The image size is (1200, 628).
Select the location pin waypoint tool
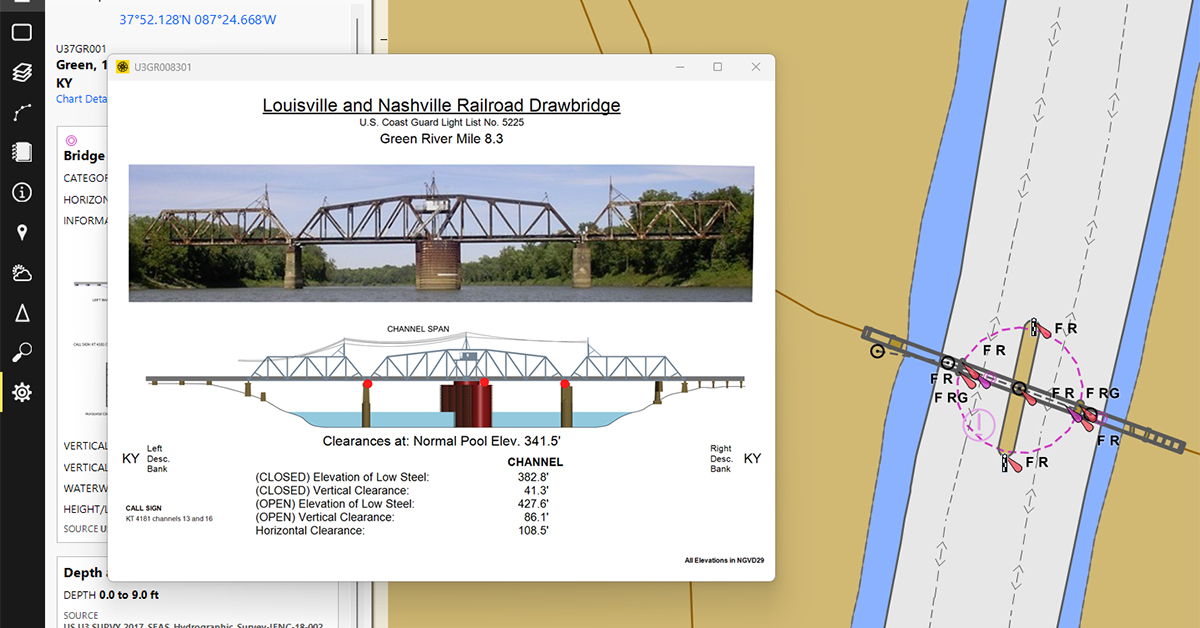point(22,233)
